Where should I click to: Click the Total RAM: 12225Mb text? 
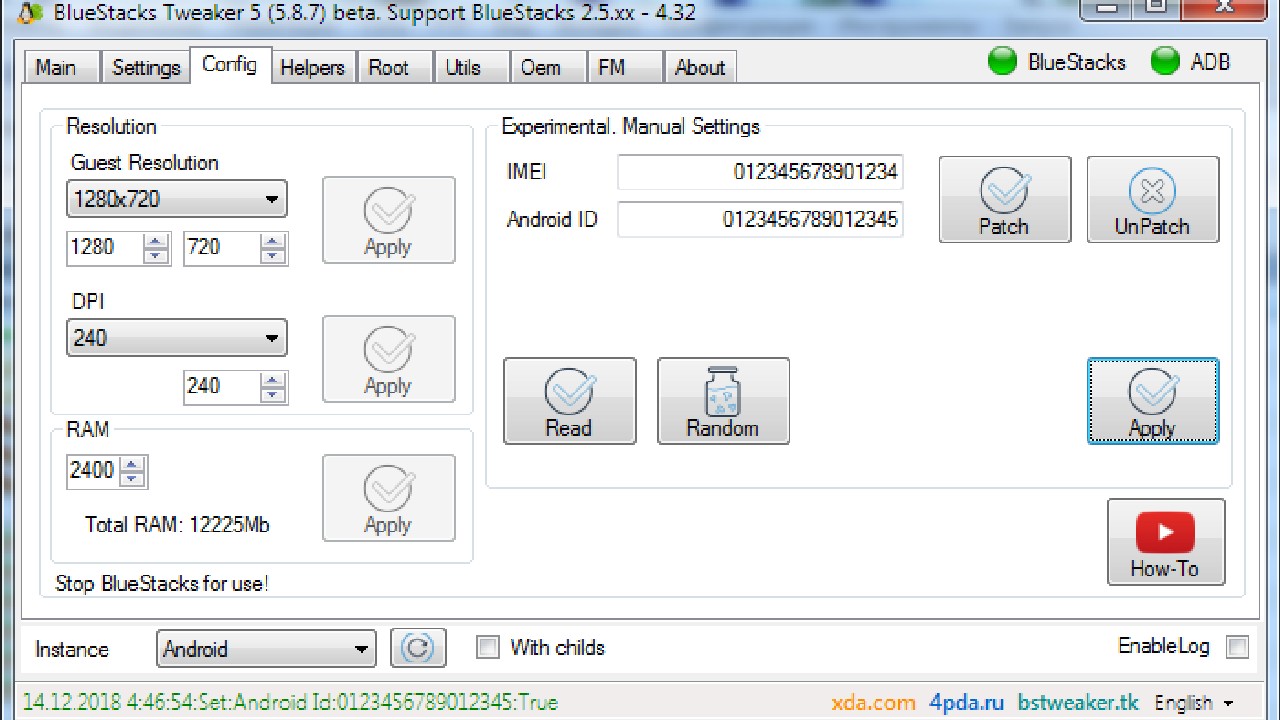177,525
